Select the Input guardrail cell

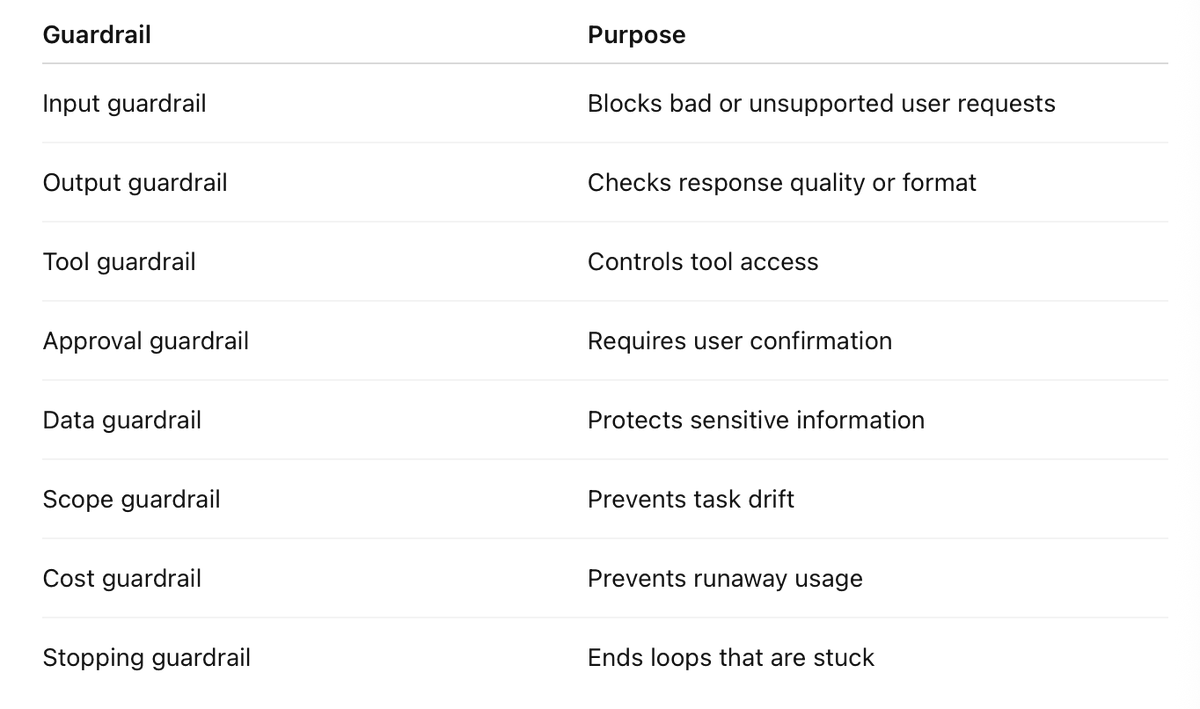pos(124,103)
